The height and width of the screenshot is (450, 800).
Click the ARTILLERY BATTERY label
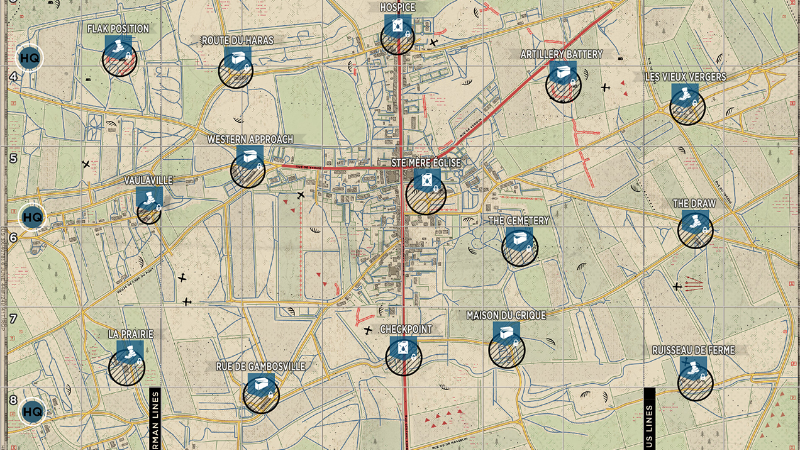point(562,54)
